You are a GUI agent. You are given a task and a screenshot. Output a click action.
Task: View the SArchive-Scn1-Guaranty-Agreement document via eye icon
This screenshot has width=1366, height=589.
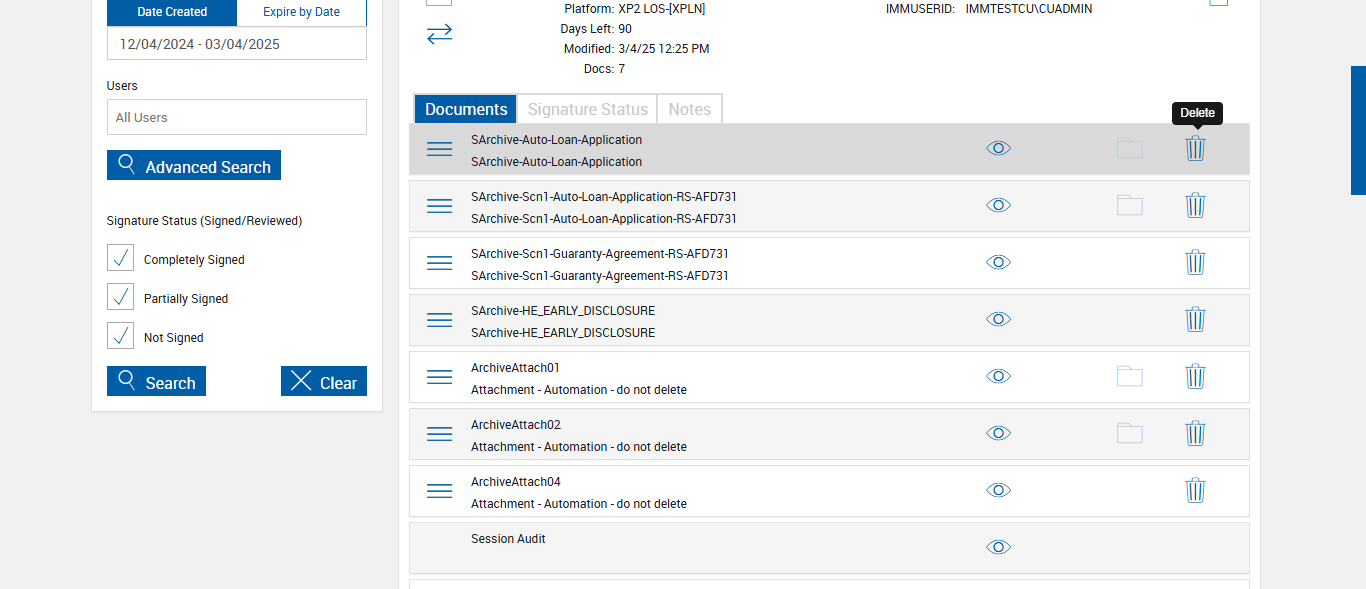coord(998,262)
